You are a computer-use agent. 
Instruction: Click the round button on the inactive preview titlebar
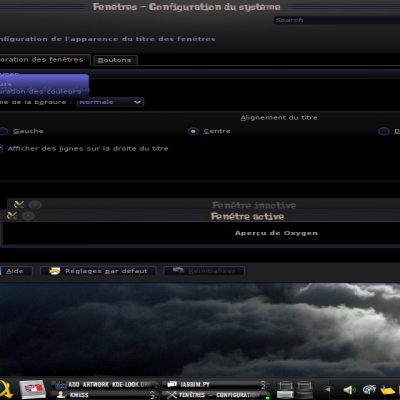point(35,204)
